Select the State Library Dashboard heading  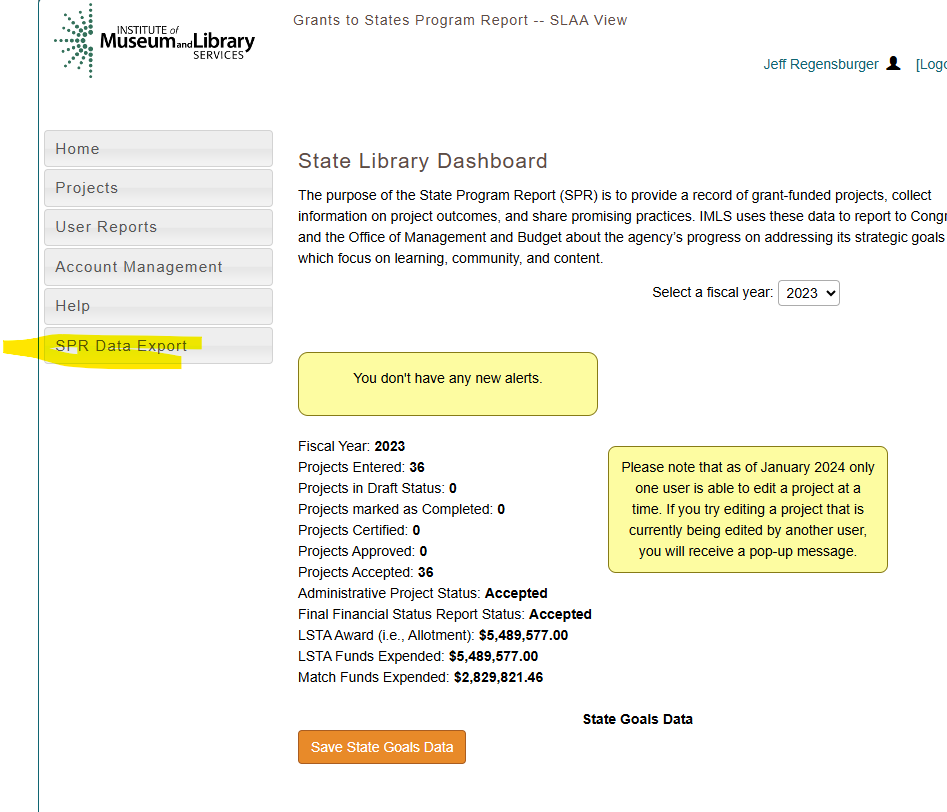[x=423, y=161]
